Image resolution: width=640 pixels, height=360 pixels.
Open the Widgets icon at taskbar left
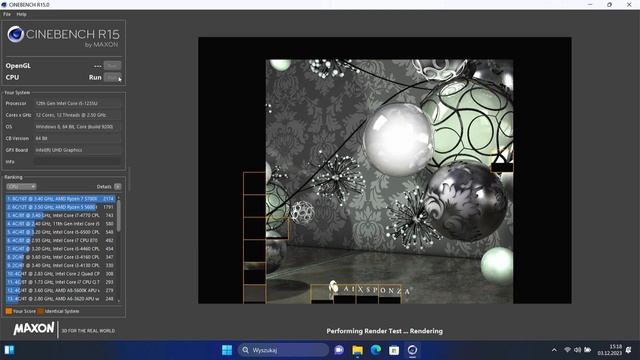coord(9,350)
